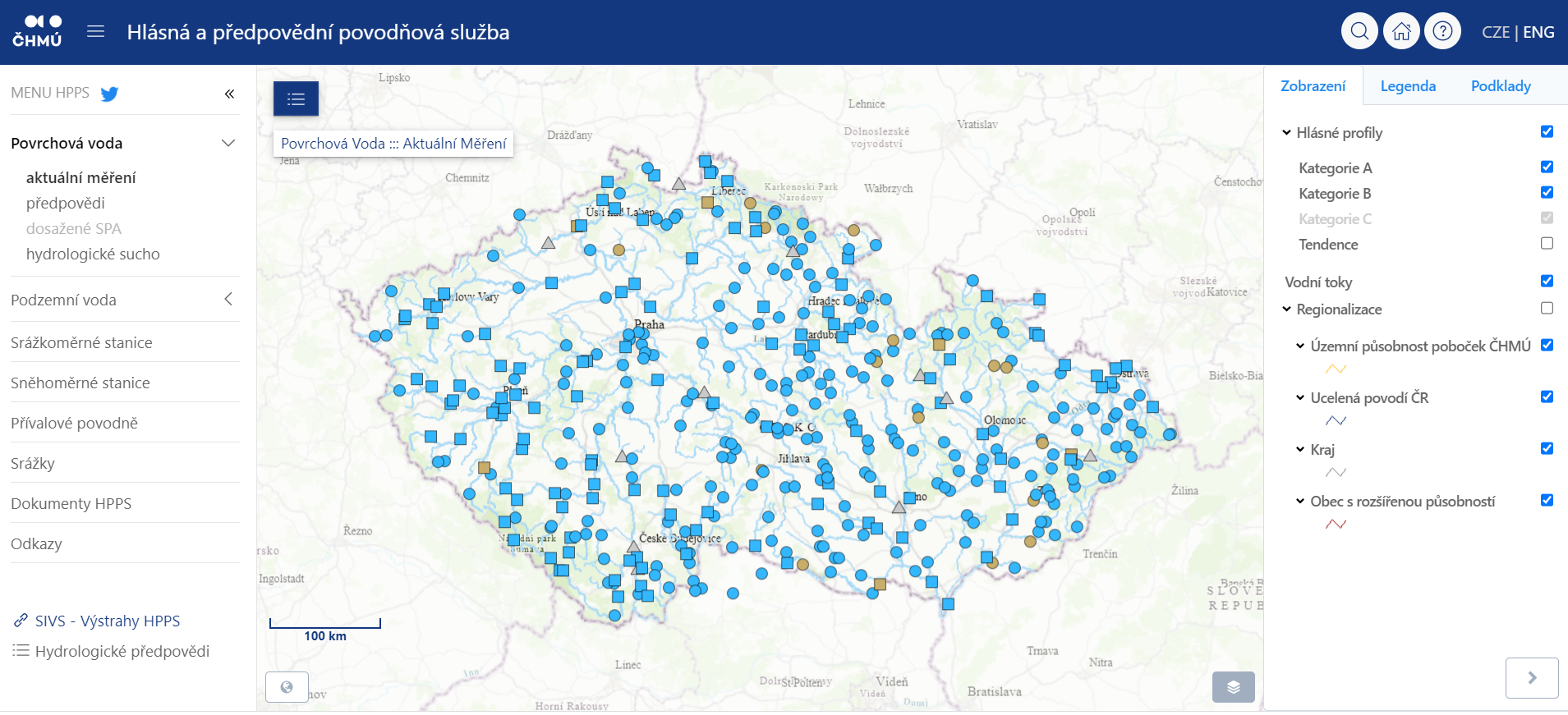
Task: Collapse the left menu with double chevron
Action: [229, 94]
